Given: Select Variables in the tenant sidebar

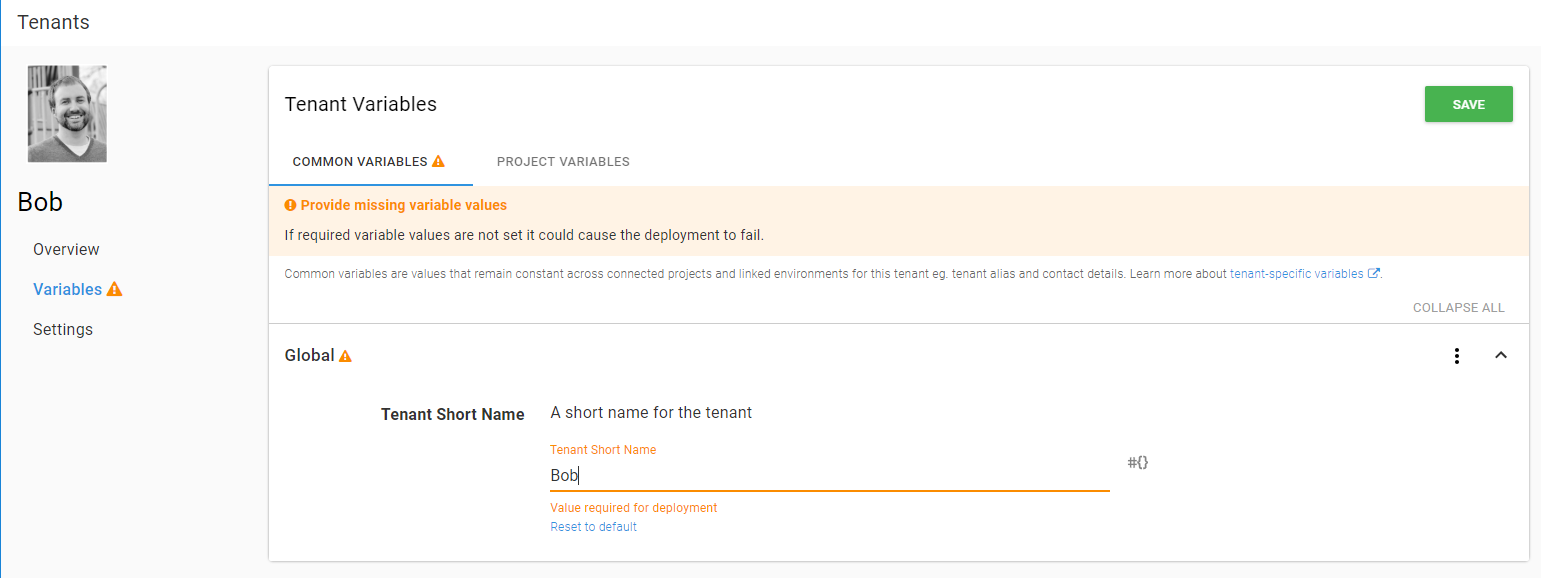Looking at the screenshot, I should [67, 290].
